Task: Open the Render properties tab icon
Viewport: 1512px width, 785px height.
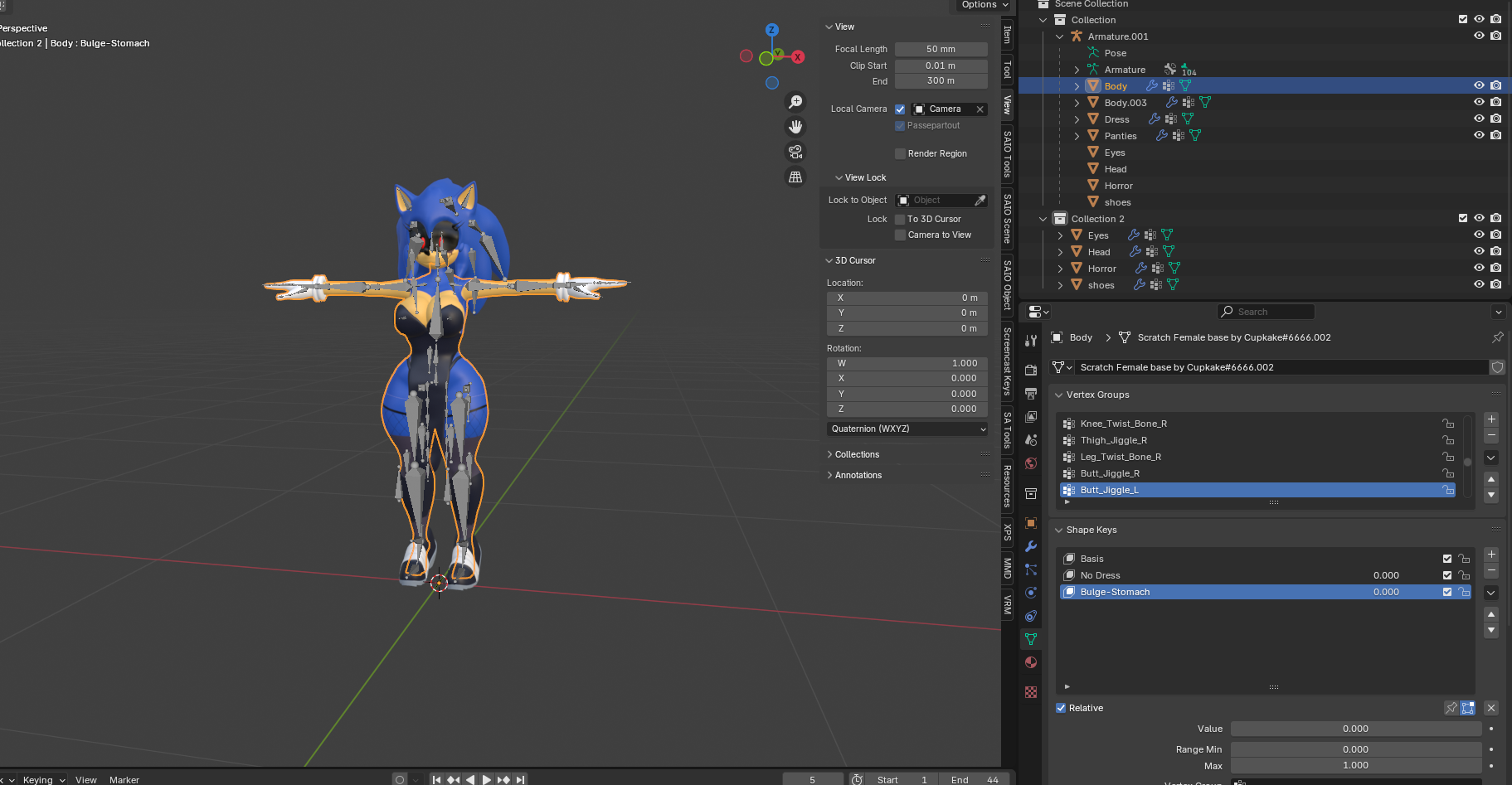Action: click(x=1031, y=370)
